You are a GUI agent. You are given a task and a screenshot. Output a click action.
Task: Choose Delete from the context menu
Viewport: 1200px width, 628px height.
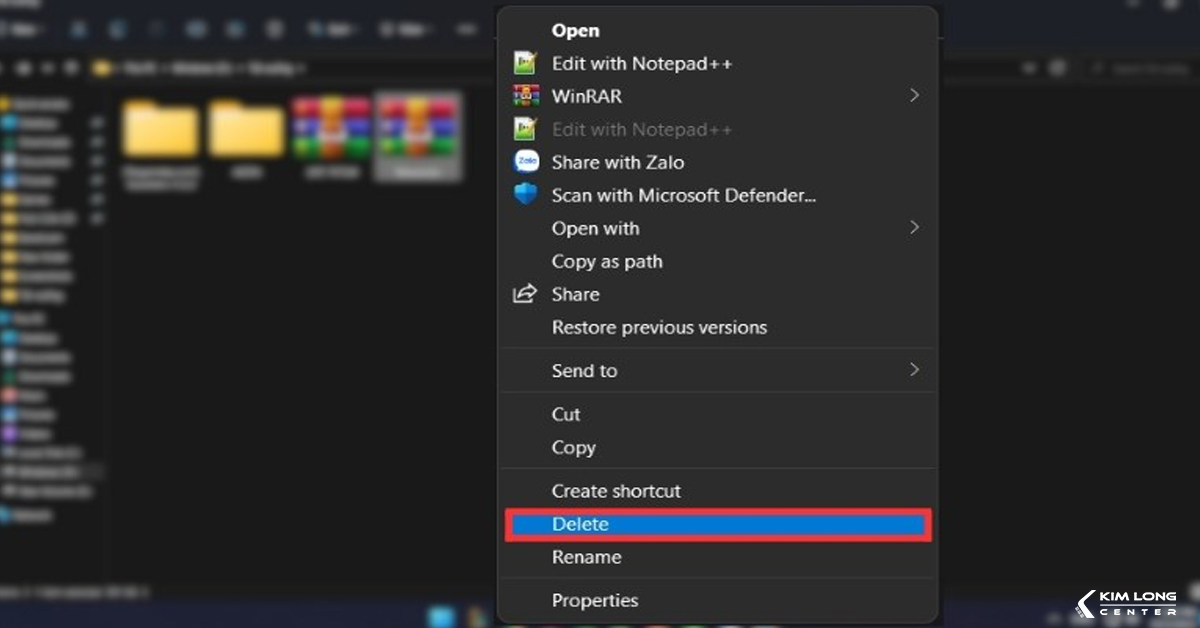(580, 524)
